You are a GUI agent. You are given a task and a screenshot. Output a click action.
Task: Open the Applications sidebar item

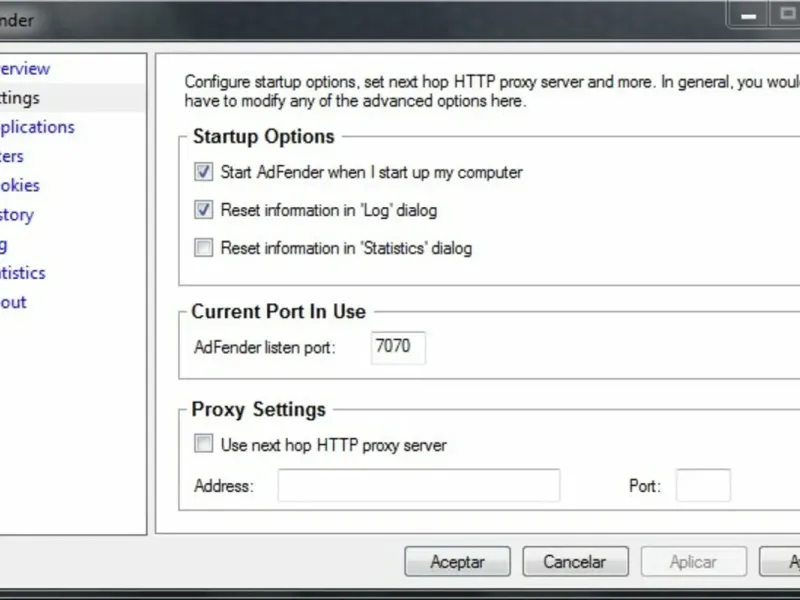pos(37,127)
